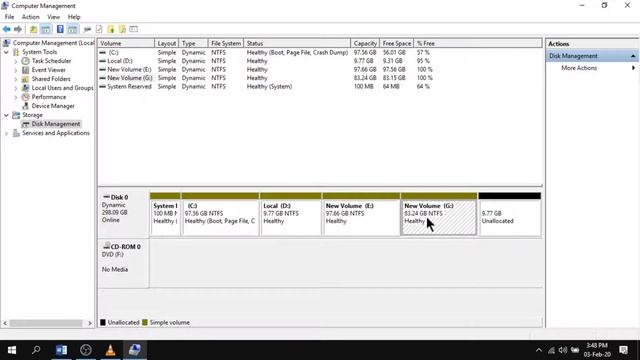Click left pane horizontal scrollbar right arrow
This screenshot has width=640, height=360.
pyautogui.click(x=90, y=323)
